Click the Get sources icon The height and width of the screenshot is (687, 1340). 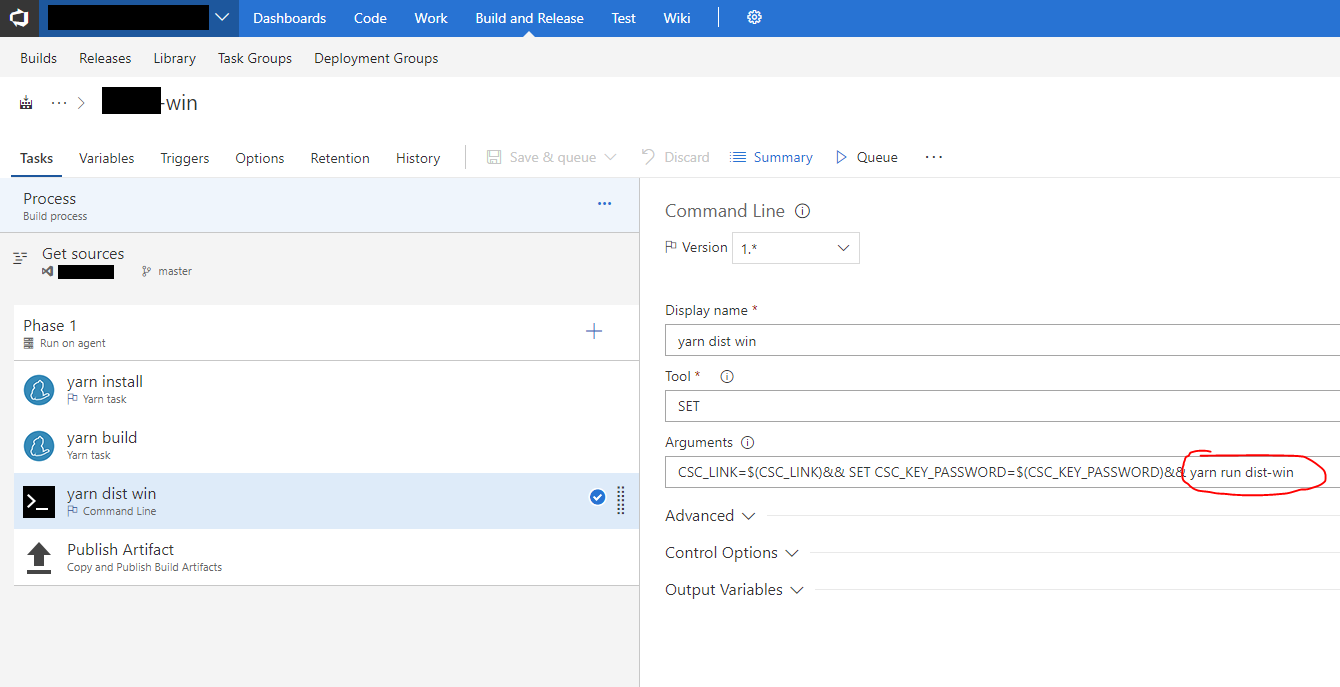[x=21, y=258]
